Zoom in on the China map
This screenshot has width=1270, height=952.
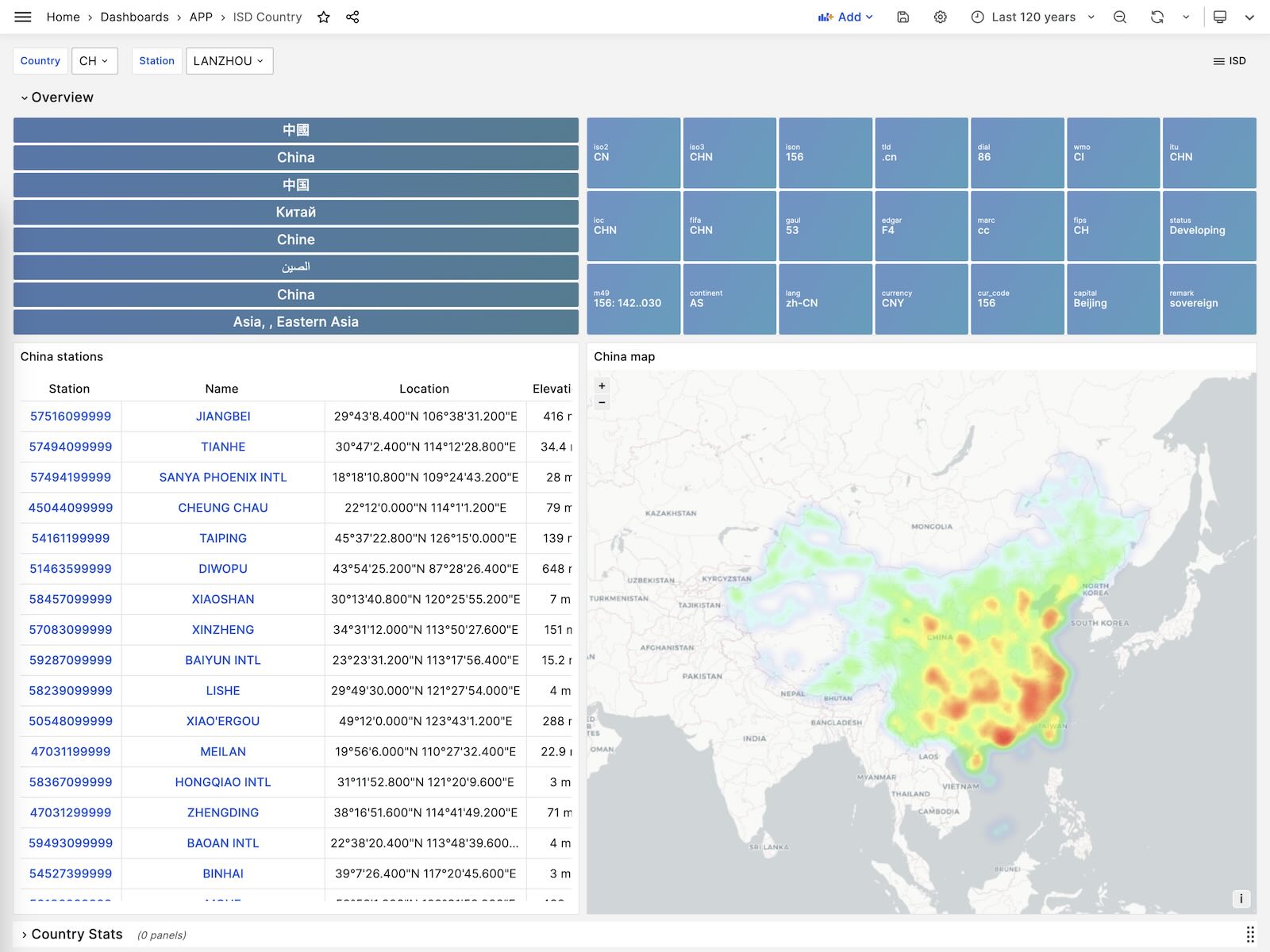[602, 386]
